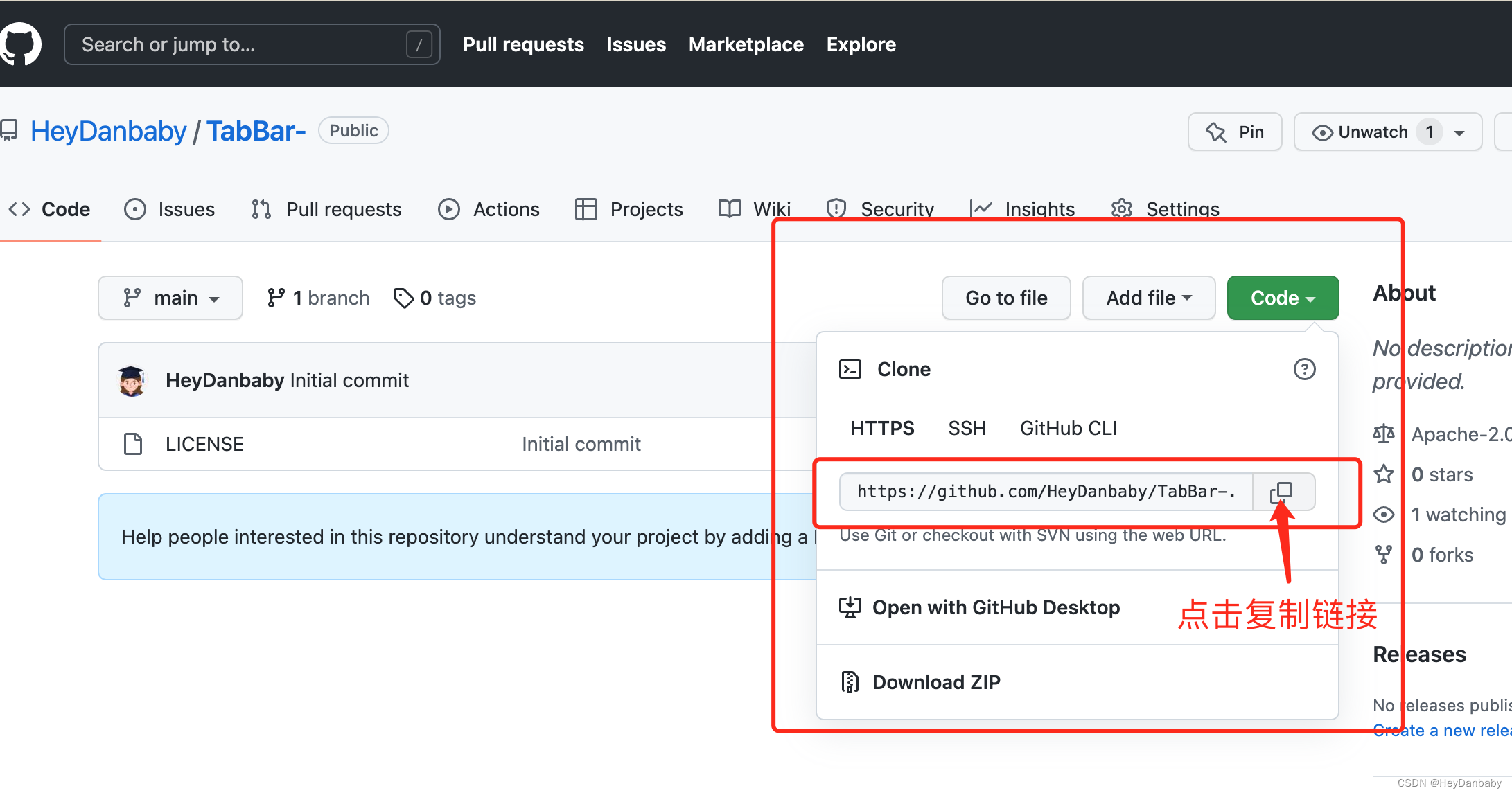Click the Public visibility badge
Image resolution: width=1512 pixels, height=795 pixels.
pyautogui.click(x=353, y=131)
